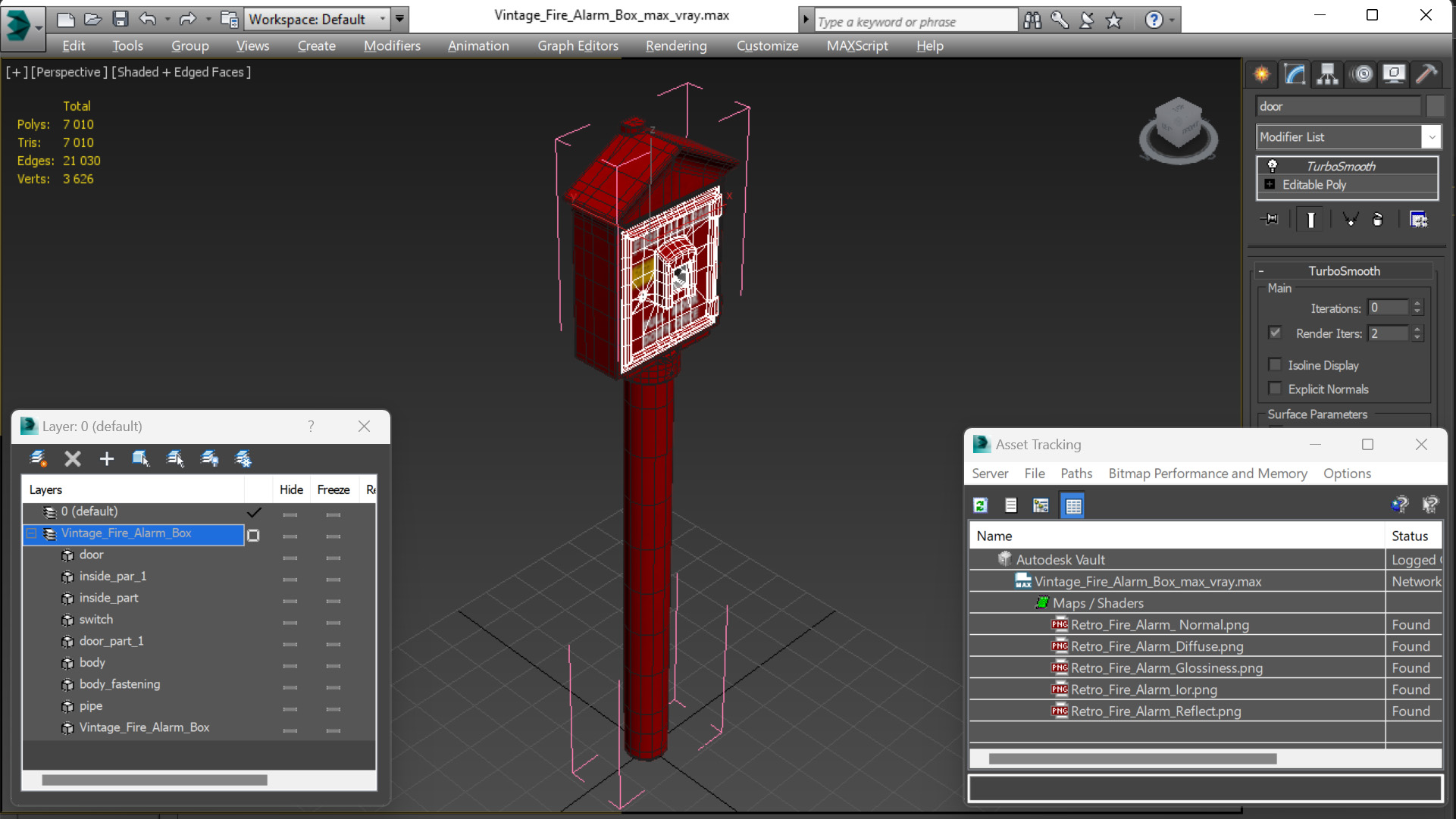Click the Asset Tracking table view icon
The height and width of the screenshot is (819, 1456).
[1073, 505]
